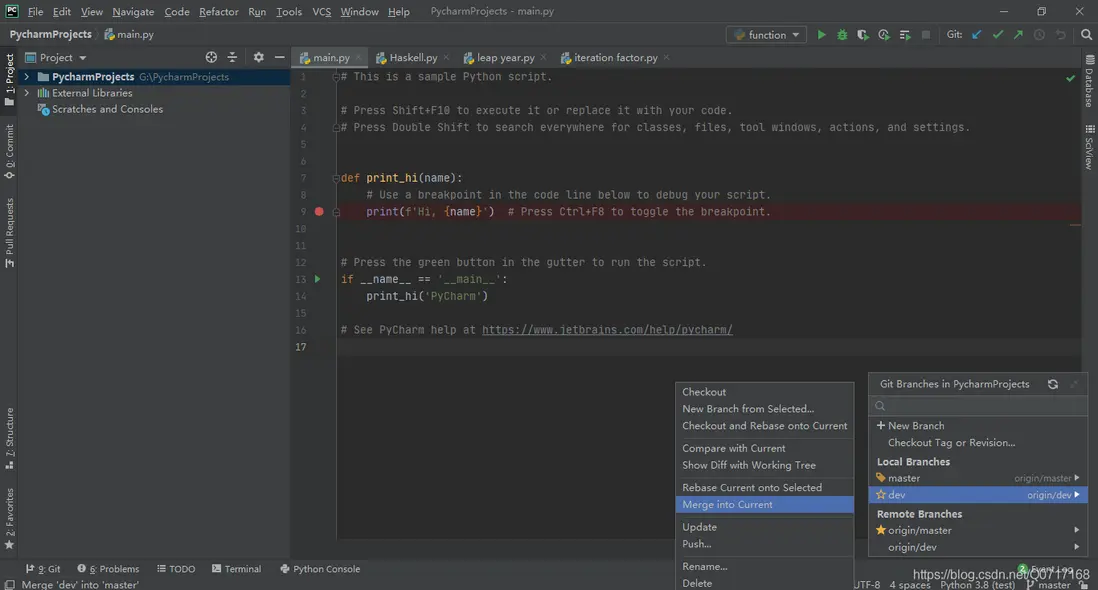Click the Git Commit checkmark icon
The width and height of the screenshot is (1098, 590).
[x=997, y=35]
